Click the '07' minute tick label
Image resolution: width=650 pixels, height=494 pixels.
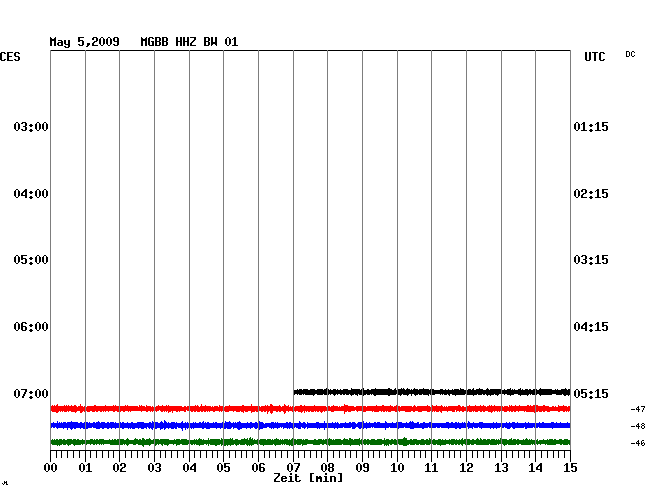click(293, 468)
